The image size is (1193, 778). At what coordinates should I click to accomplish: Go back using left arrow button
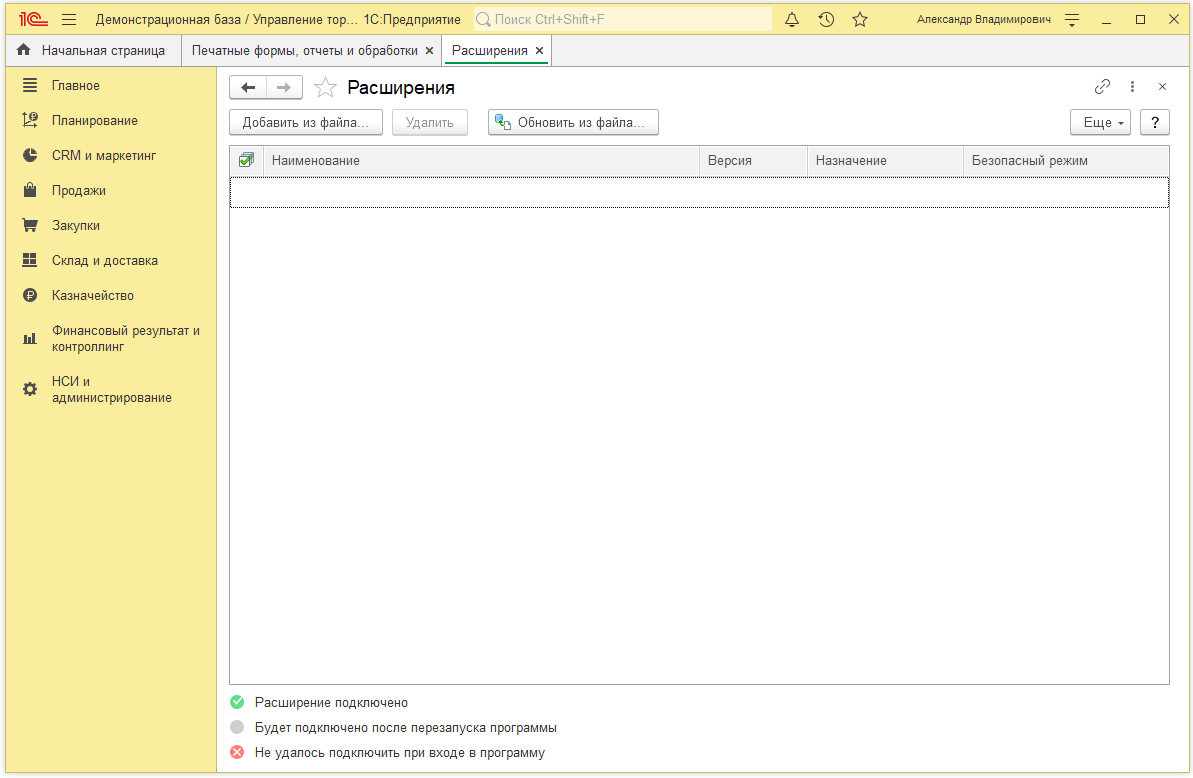(248, 88)
